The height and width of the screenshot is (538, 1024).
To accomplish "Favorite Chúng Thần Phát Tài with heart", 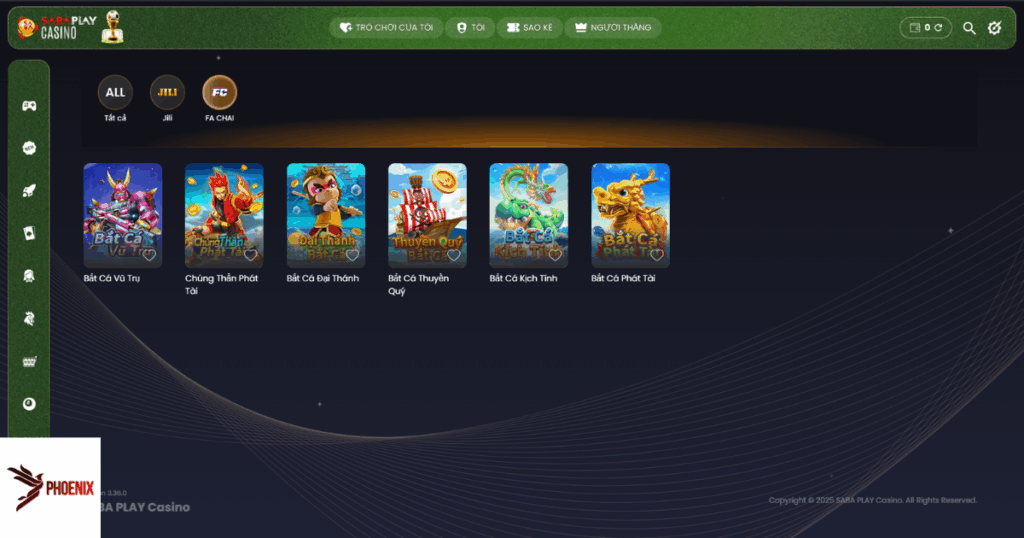I will click(x=251, y=255).
